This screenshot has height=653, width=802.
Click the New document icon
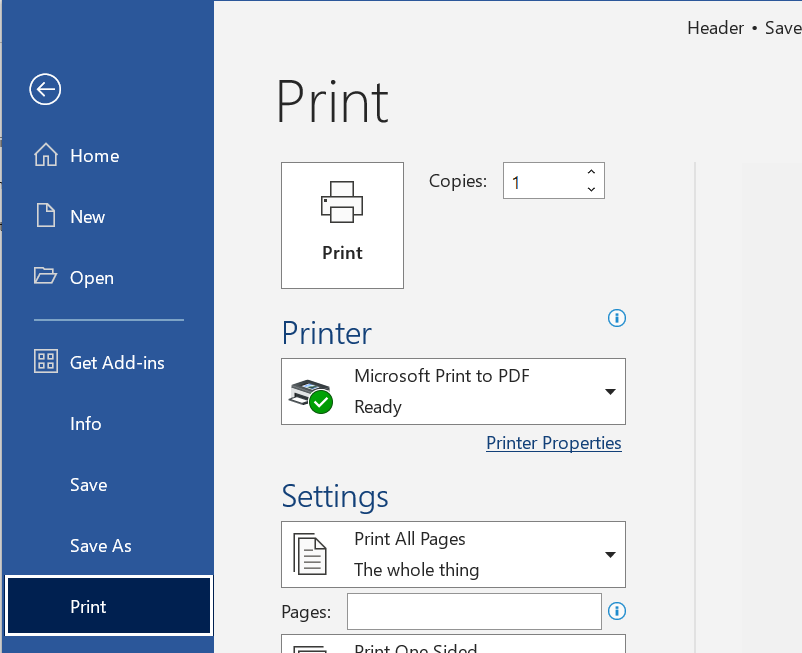tap(43, 216)
